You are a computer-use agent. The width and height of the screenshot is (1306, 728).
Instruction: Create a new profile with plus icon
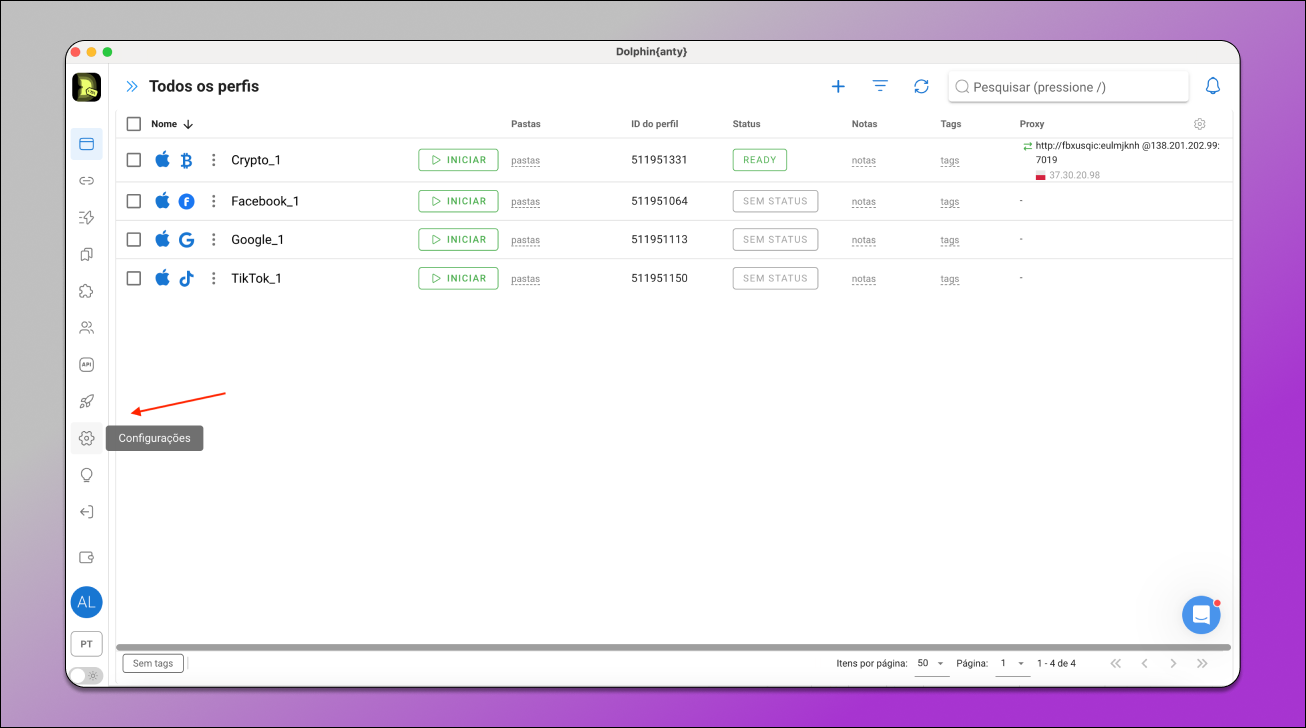[x=838, y=87]
